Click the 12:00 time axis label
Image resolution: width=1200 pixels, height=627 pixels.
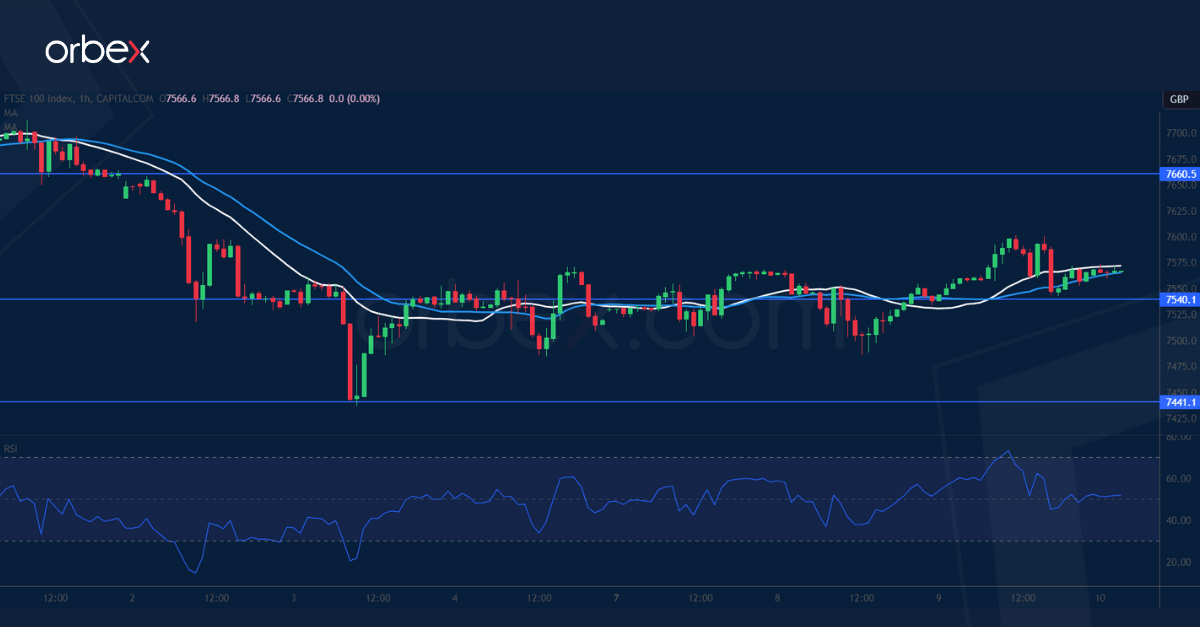click(55, 597)
